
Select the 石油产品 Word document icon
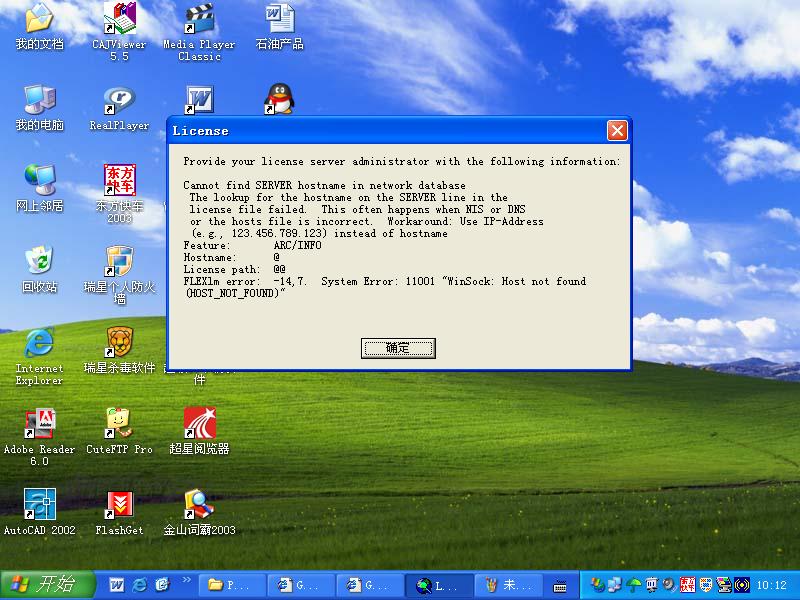pyautogui.click(x=280, y=27)
